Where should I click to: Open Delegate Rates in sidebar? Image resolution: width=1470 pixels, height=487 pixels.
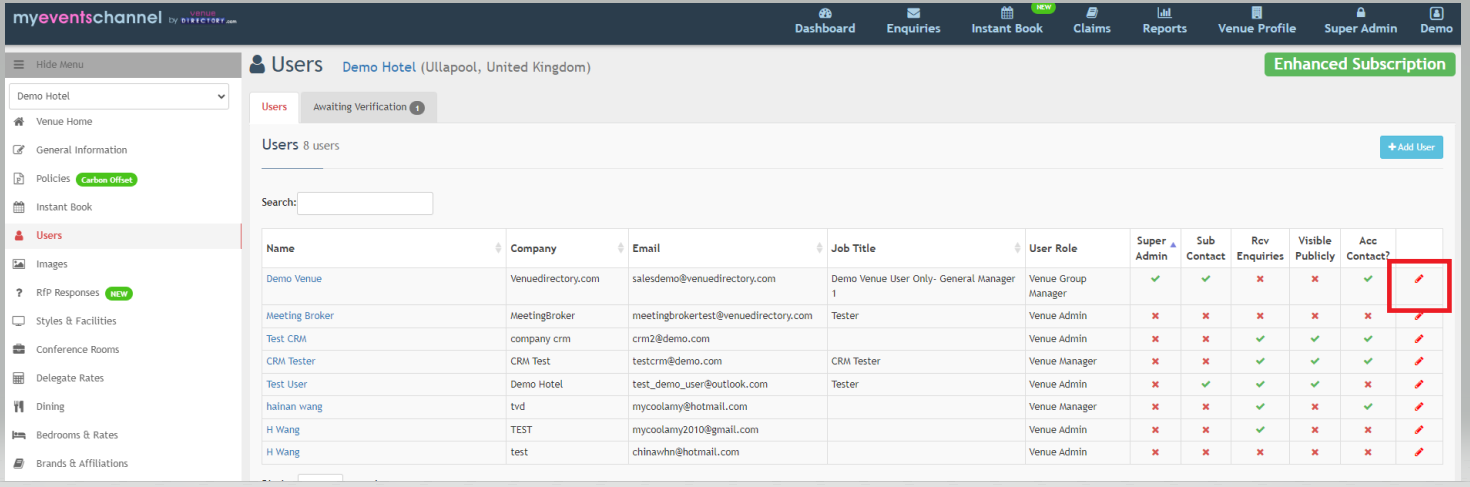70,378
